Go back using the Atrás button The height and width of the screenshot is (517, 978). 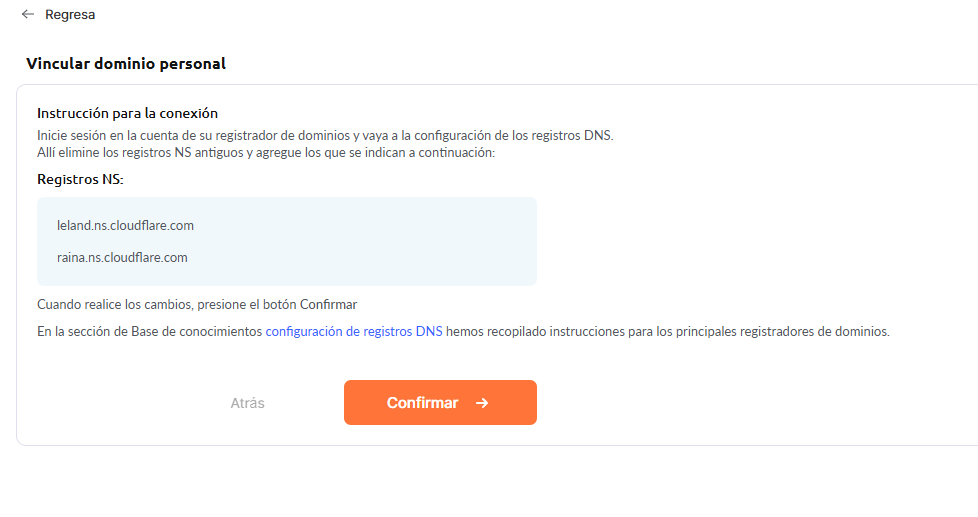[x=248, y=403]
